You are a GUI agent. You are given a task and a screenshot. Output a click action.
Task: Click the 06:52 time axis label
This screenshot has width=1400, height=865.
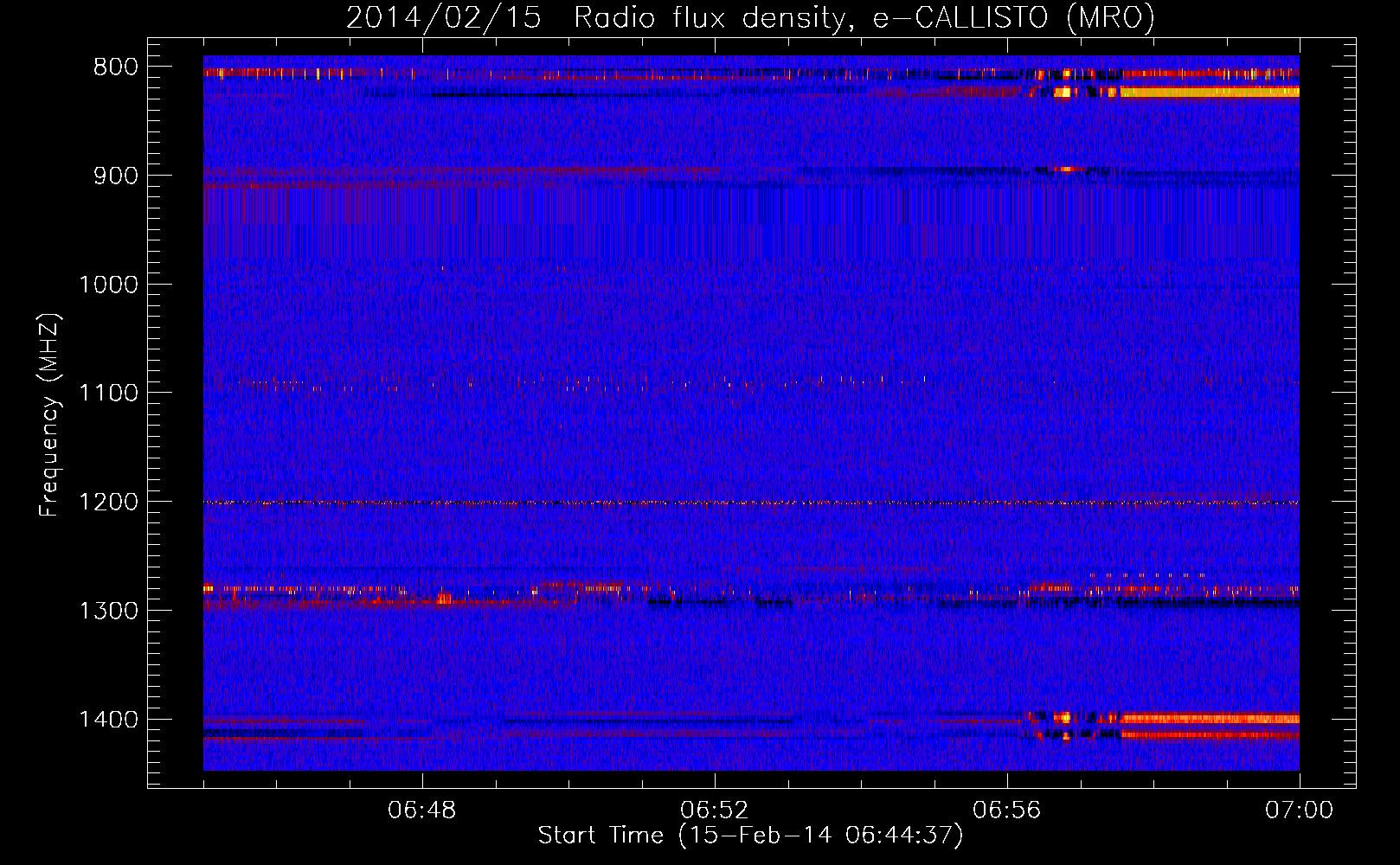[x=715, y=811]
